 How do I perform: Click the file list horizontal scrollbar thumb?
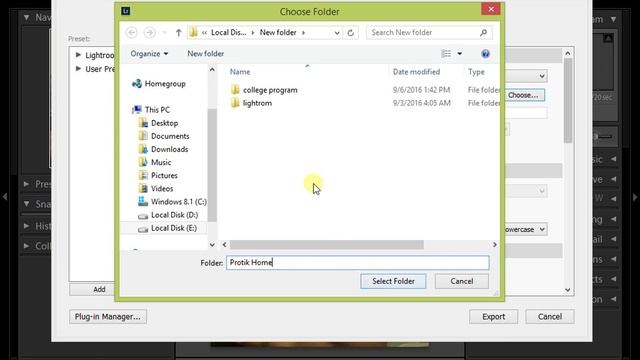(327, 244)
